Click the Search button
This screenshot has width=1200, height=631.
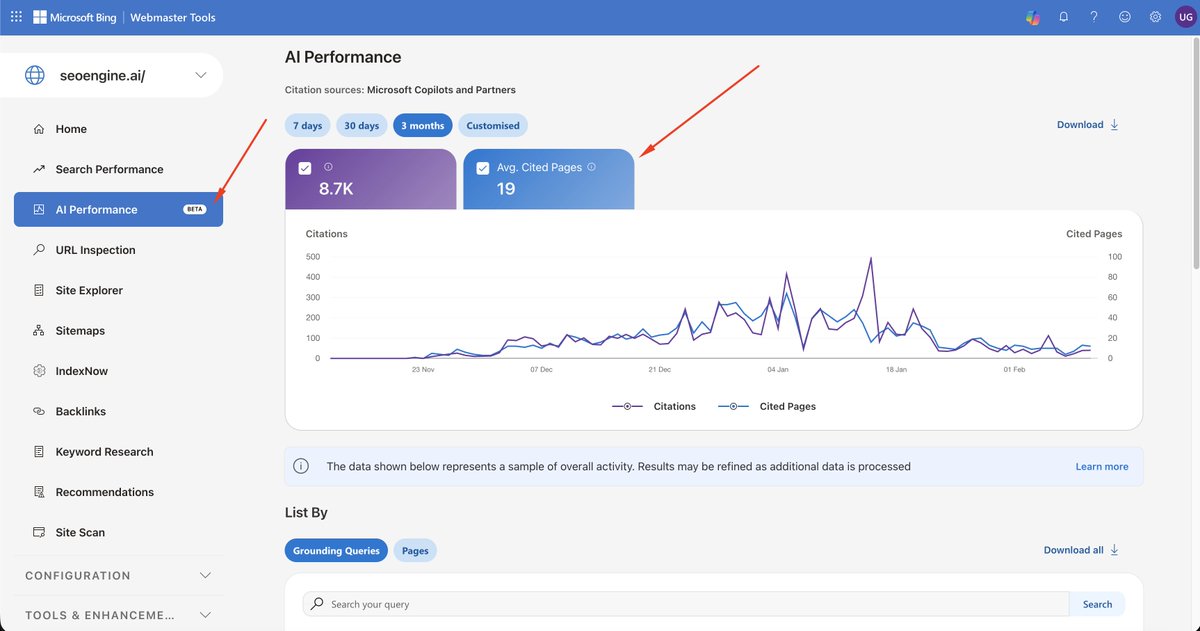1097,604
